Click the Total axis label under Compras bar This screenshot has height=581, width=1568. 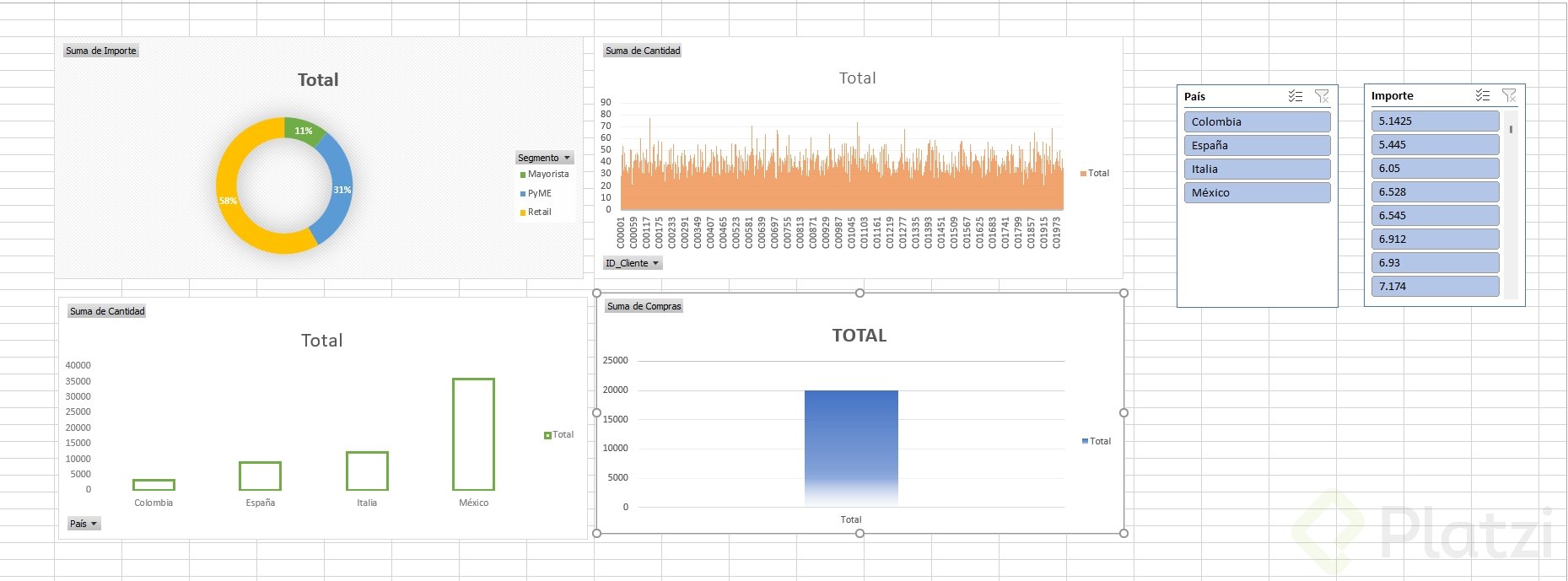[x=851, y=519]
